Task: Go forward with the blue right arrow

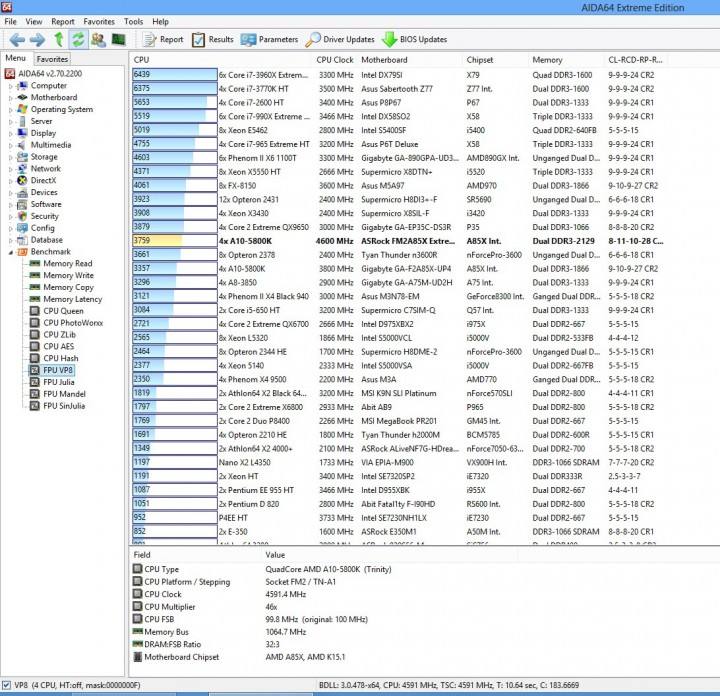Action: 38,40
